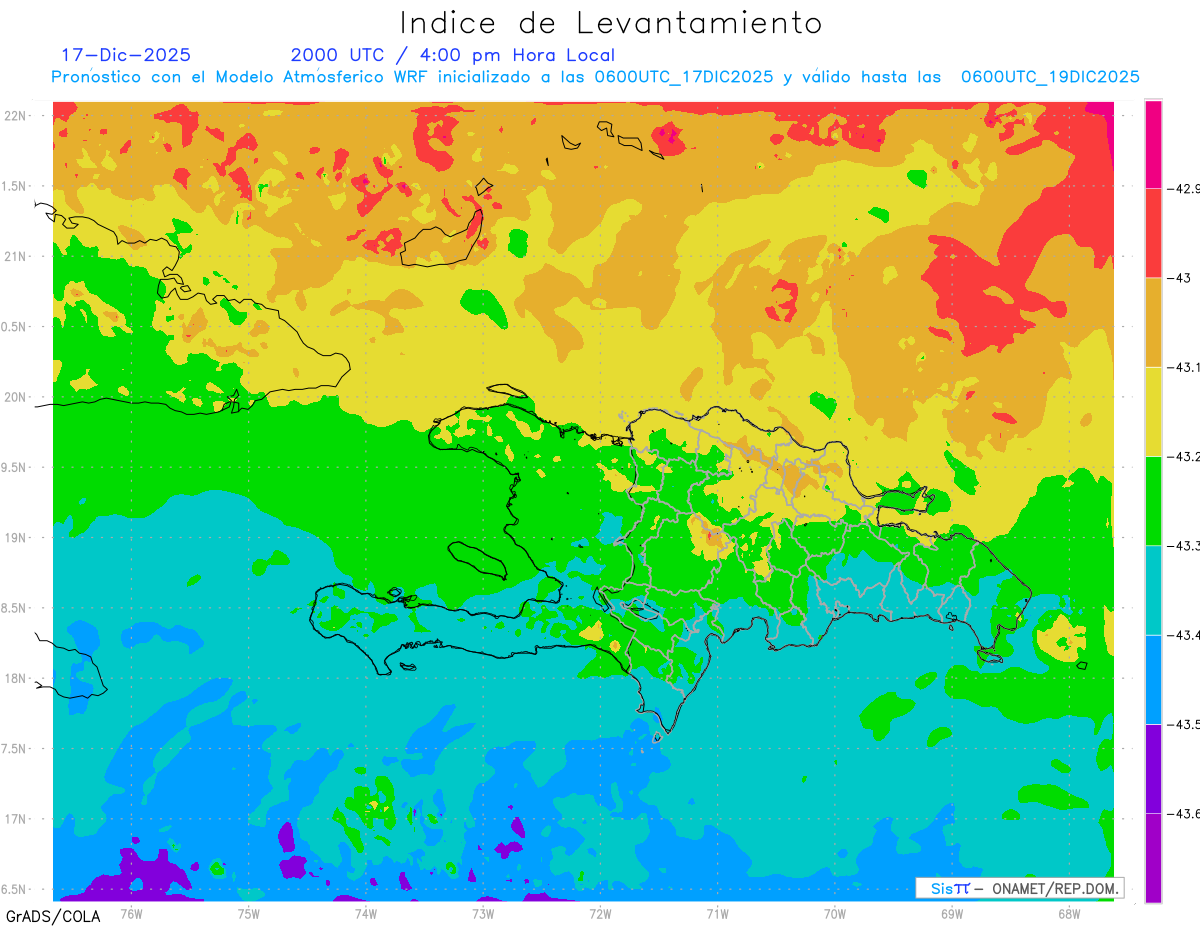Pick the red legend swatch between -42.9 and -43
The width and height of the screenshot is (1200, 927).
[x=1153, y=233]
